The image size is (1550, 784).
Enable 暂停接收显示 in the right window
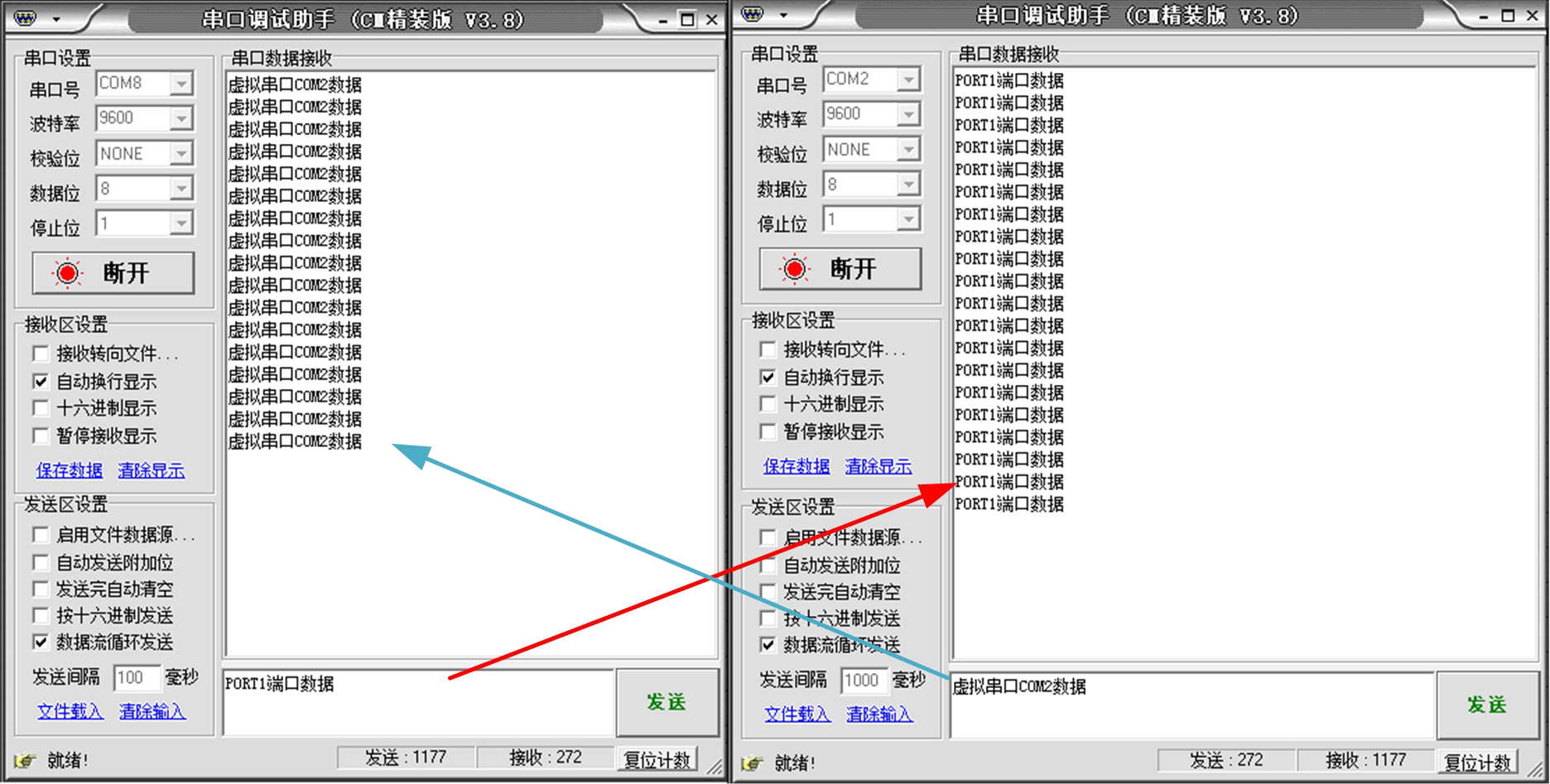tap(768, 431)
